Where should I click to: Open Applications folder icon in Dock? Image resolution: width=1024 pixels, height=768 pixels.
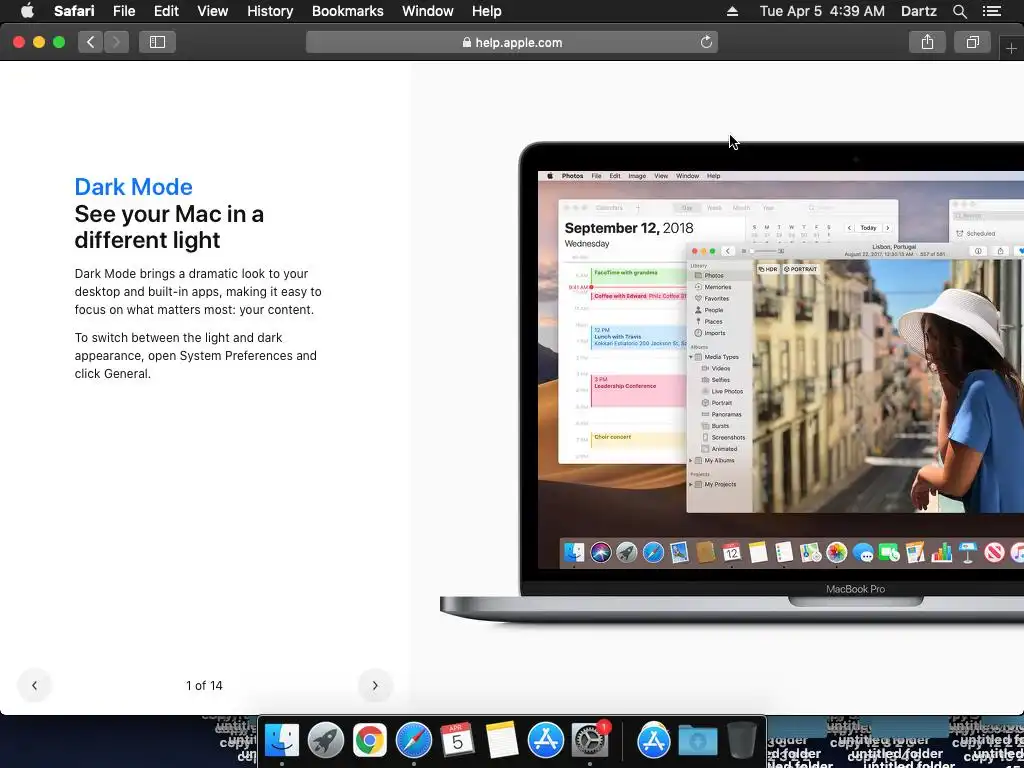point(654,741)
